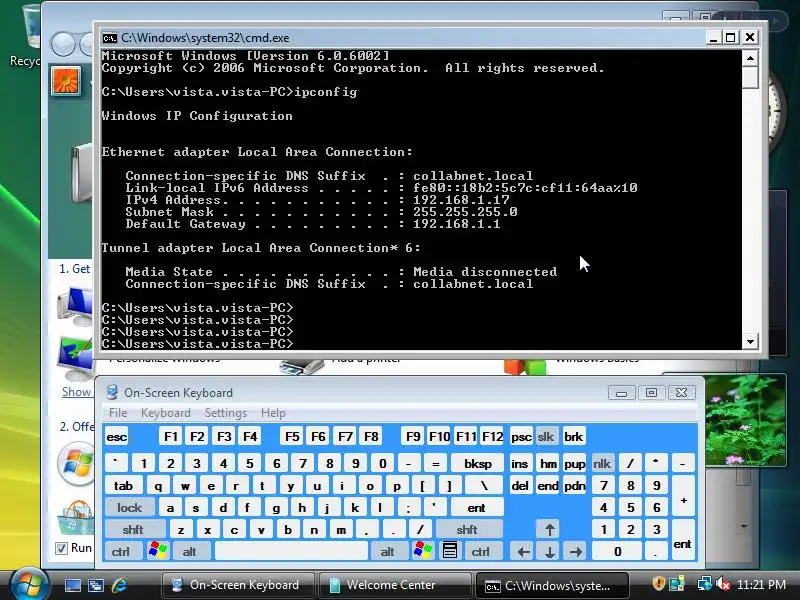Viewport: 800px width, 600px height.
Task: Click the main ent key beside apostrophe
Action: (x=476, y=508)
